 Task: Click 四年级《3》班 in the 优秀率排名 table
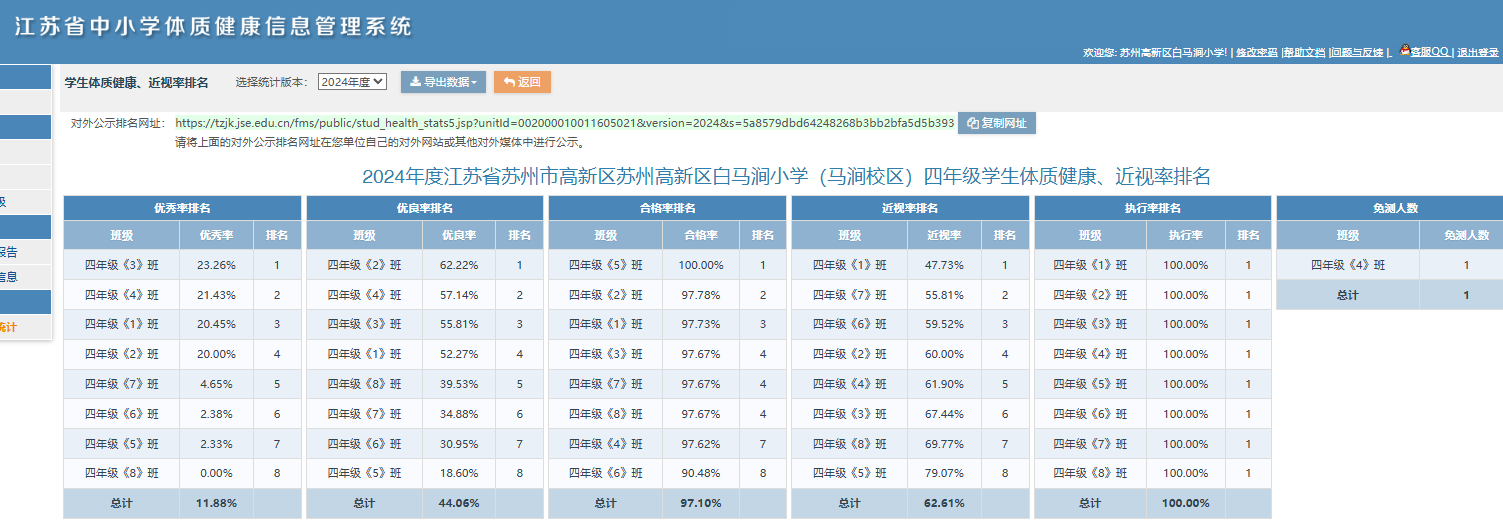tap(122, 265)
